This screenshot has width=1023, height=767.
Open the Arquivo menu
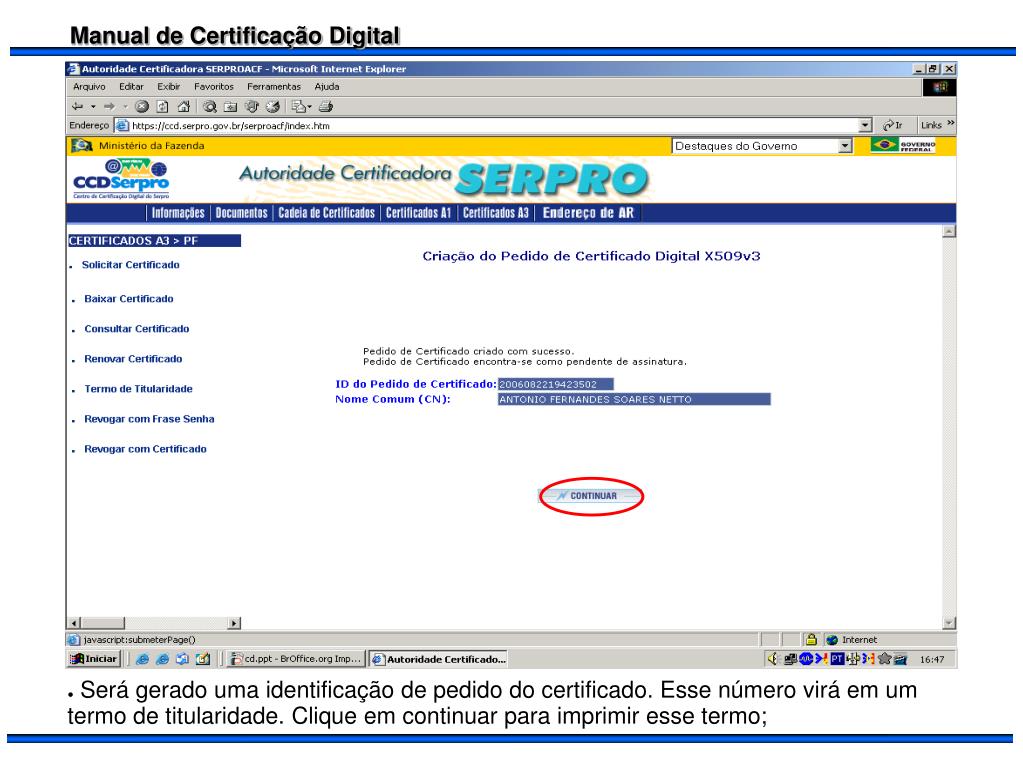[x=89, y=87]
